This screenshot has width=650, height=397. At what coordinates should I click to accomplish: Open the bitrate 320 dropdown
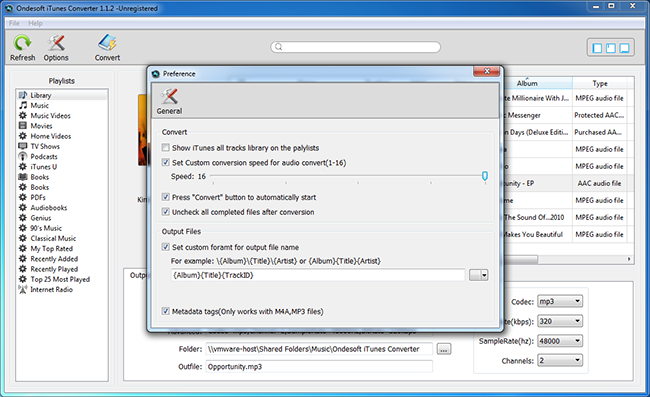[x=560, y=321]
